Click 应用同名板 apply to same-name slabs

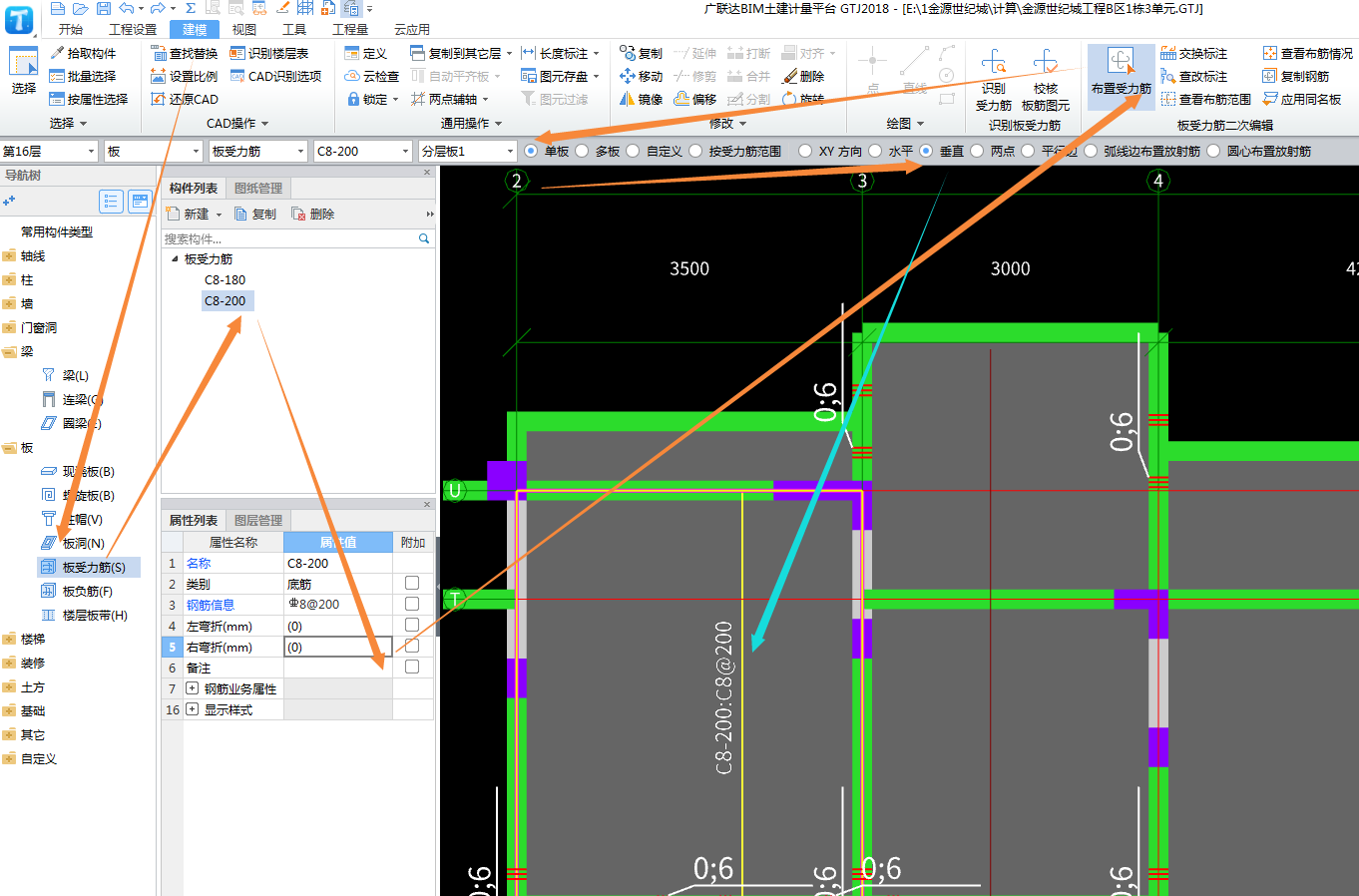click(x=1301, y=99)
